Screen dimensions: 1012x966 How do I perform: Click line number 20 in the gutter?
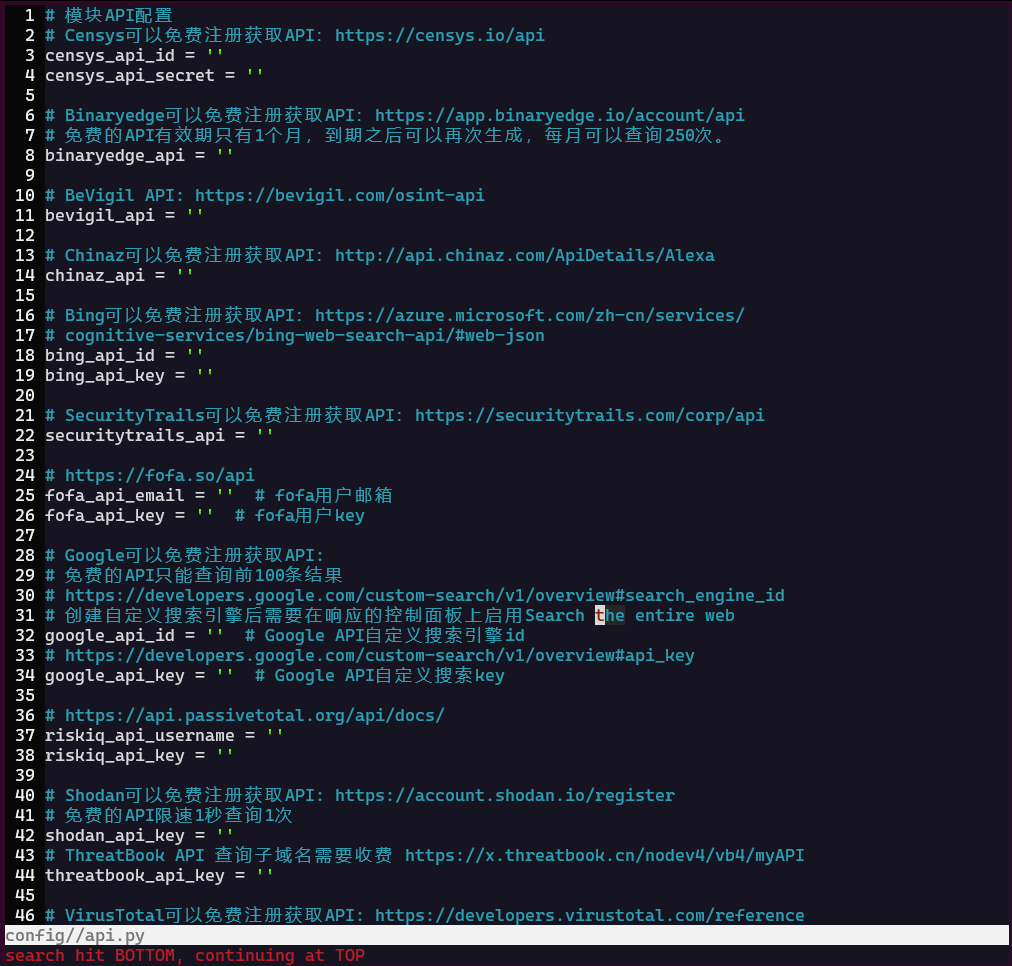25,395
